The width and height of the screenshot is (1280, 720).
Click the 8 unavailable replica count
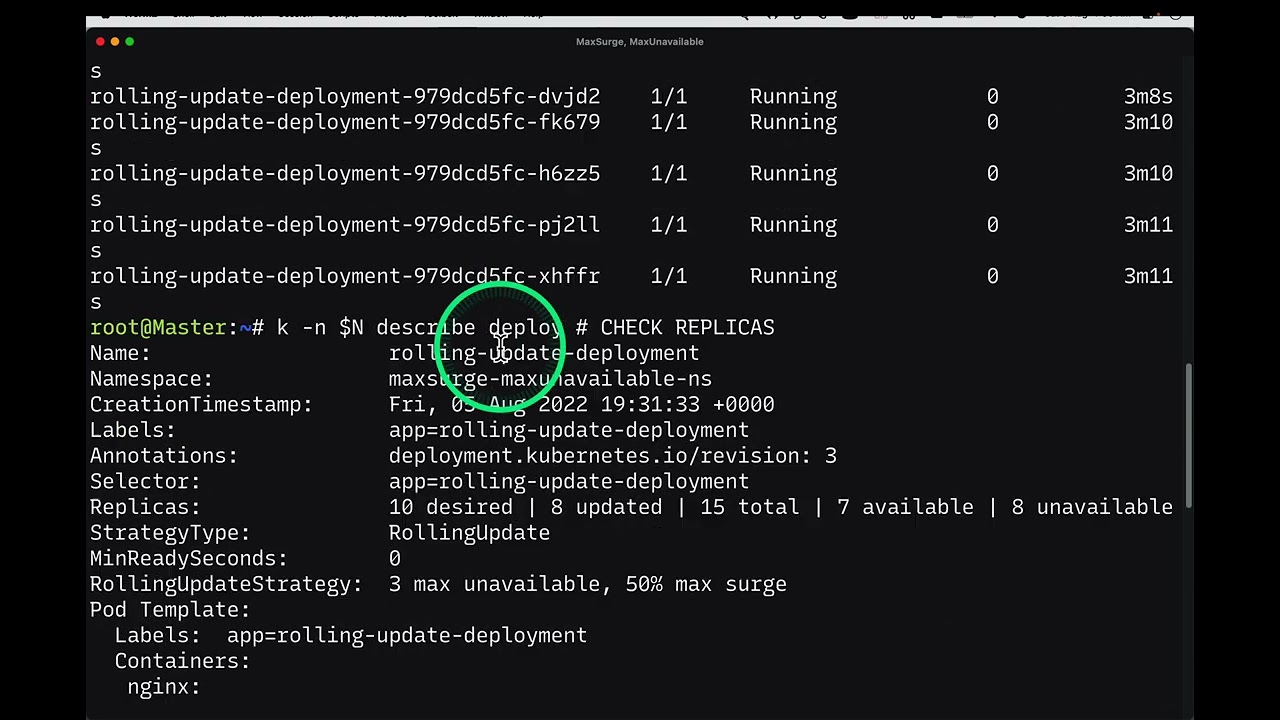1092,507
